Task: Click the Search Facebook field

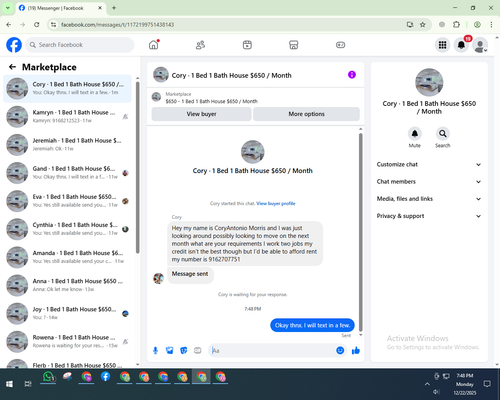Action: 80,45
